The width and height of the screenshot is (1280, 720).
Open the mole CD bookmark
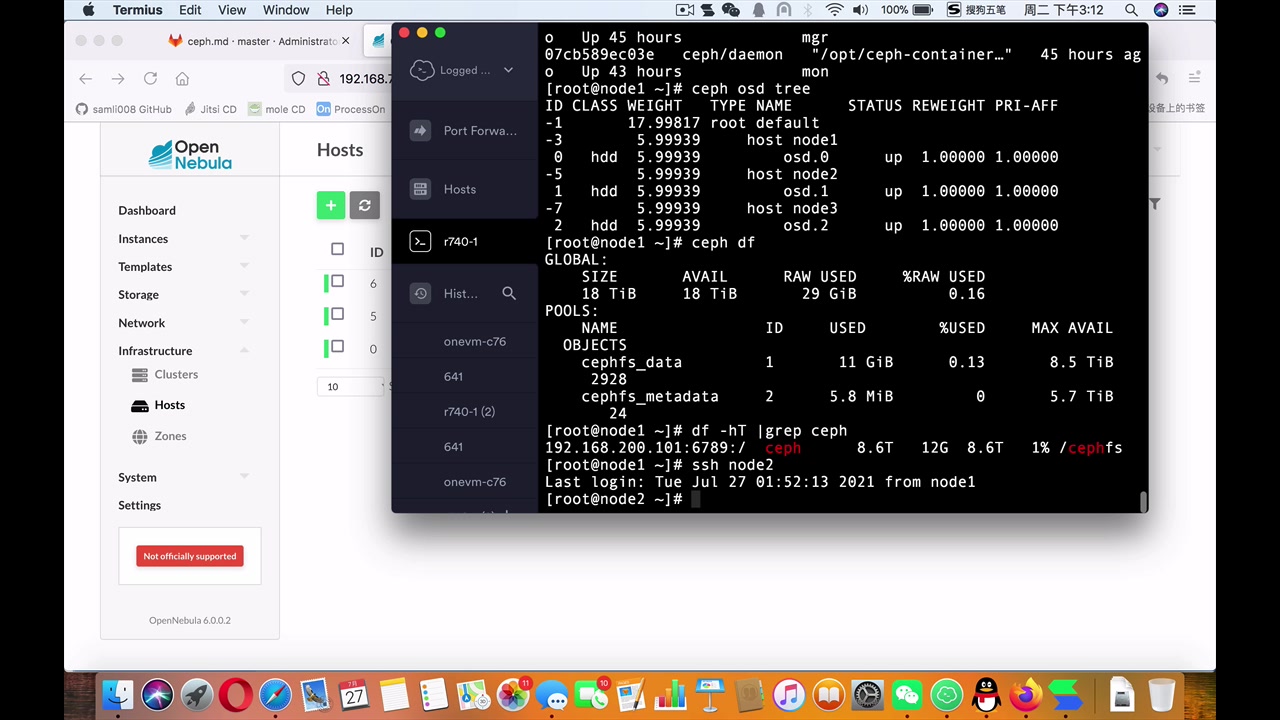pos(277,109)
